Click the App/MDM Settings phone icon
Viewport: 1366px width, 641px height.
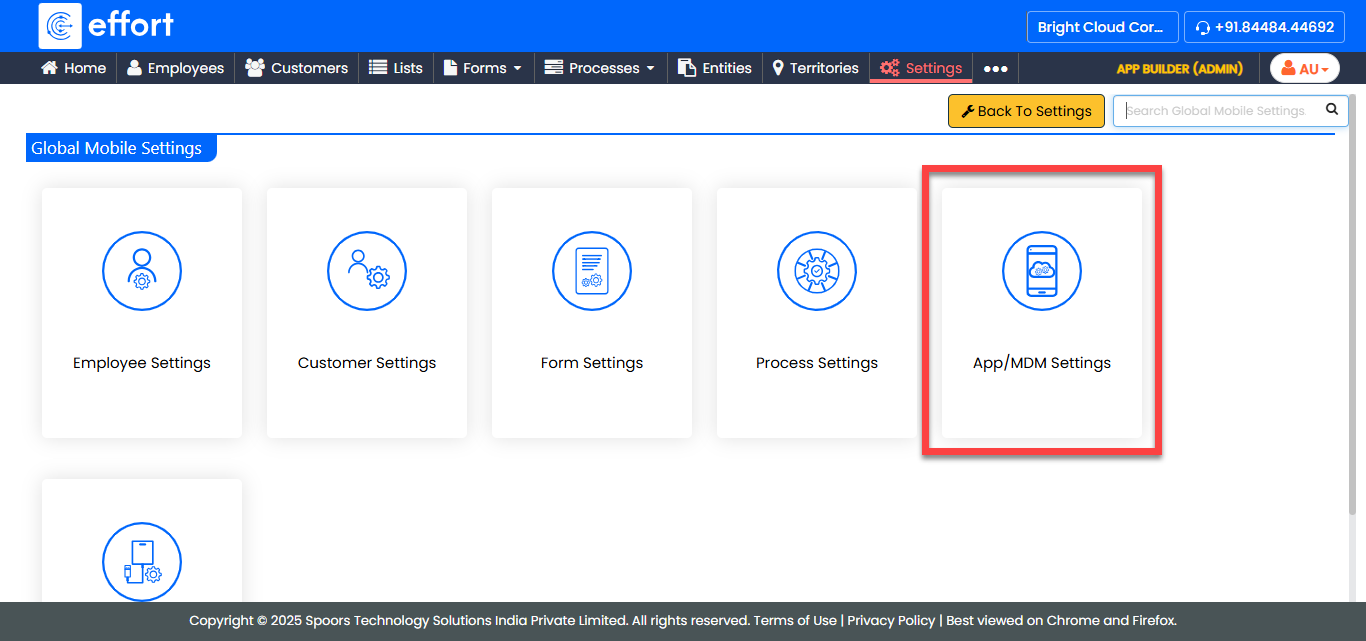[x=1042, y=271]
